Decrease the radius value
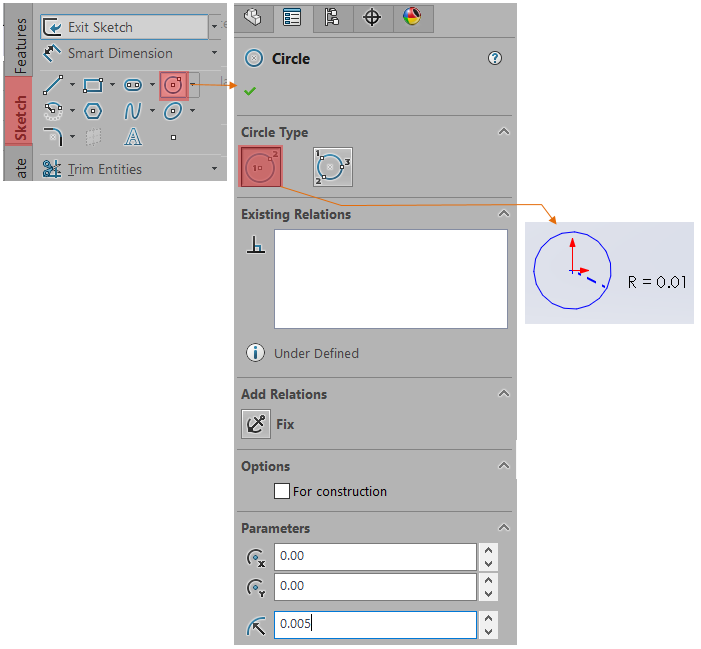 (x=488, y=632)
